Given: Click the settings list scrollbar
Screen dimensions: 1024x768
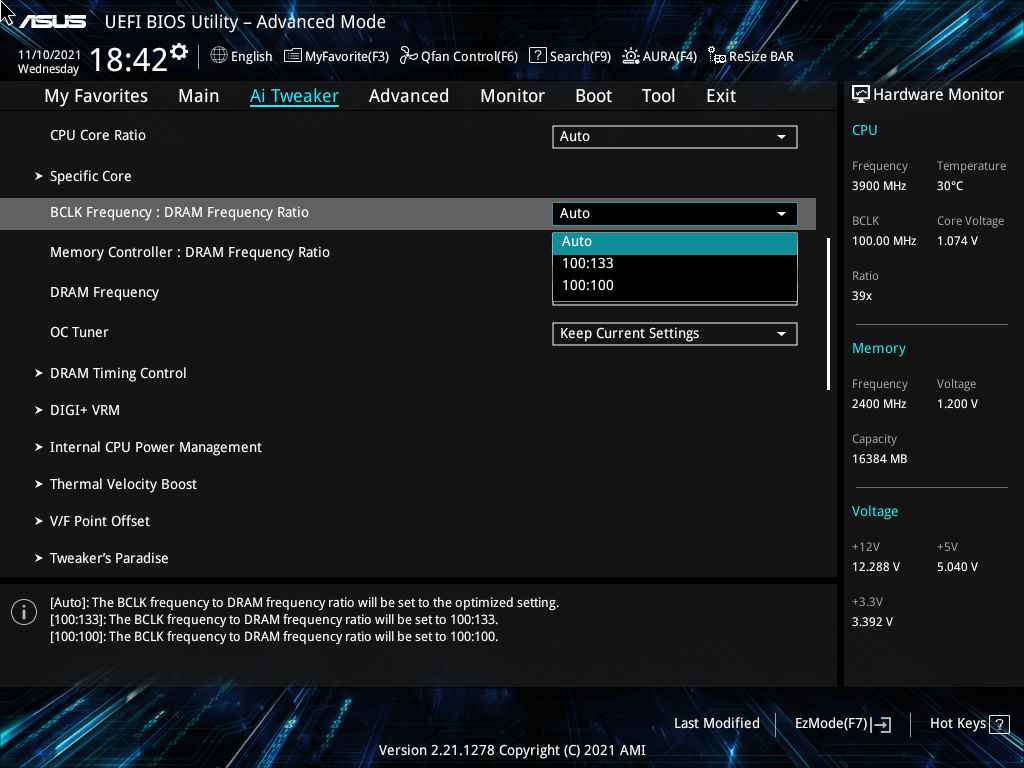Looking at the screenshot, I should coord(829,314).
